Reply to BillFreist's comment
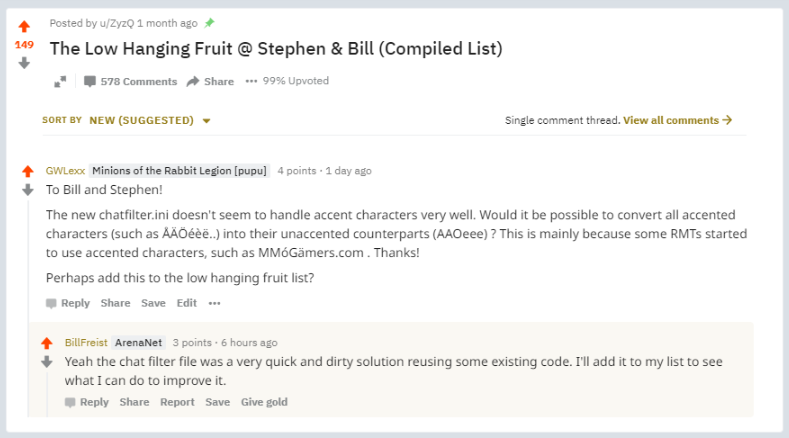789x438 pixels. tap(87, 402)
